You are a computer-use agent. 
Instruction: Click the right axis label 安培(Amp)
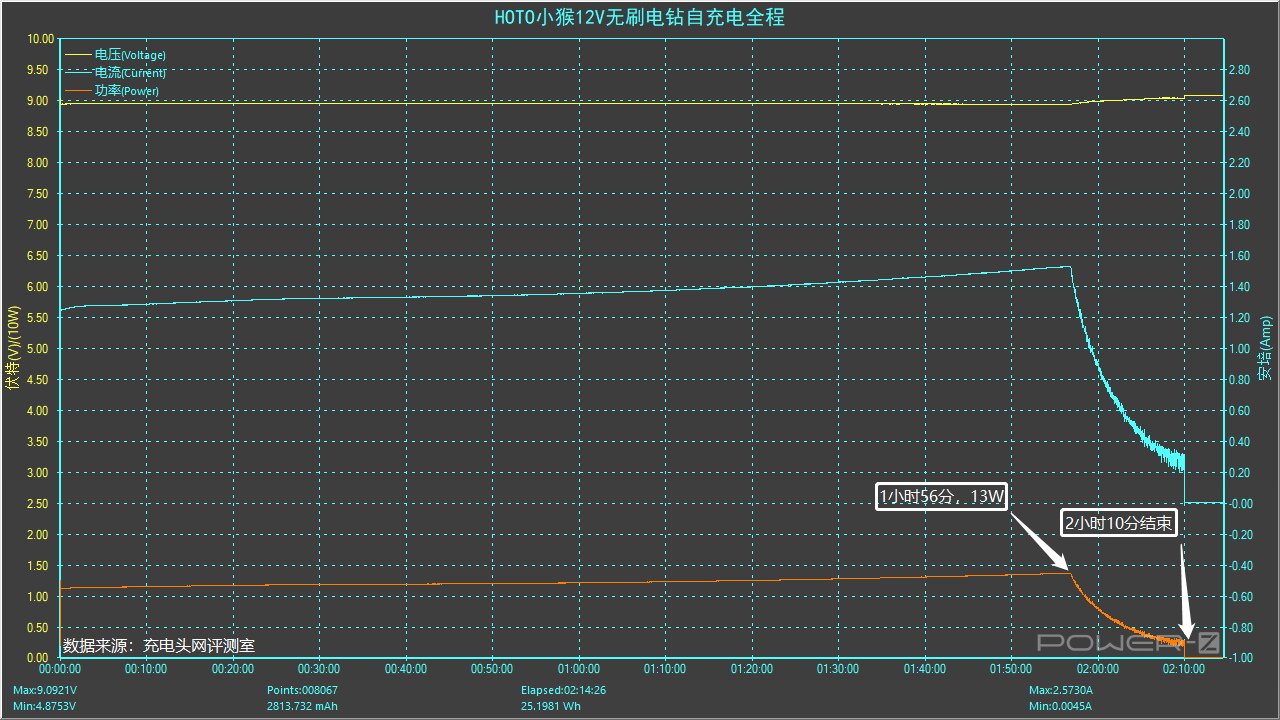(x=1266, y=349)
